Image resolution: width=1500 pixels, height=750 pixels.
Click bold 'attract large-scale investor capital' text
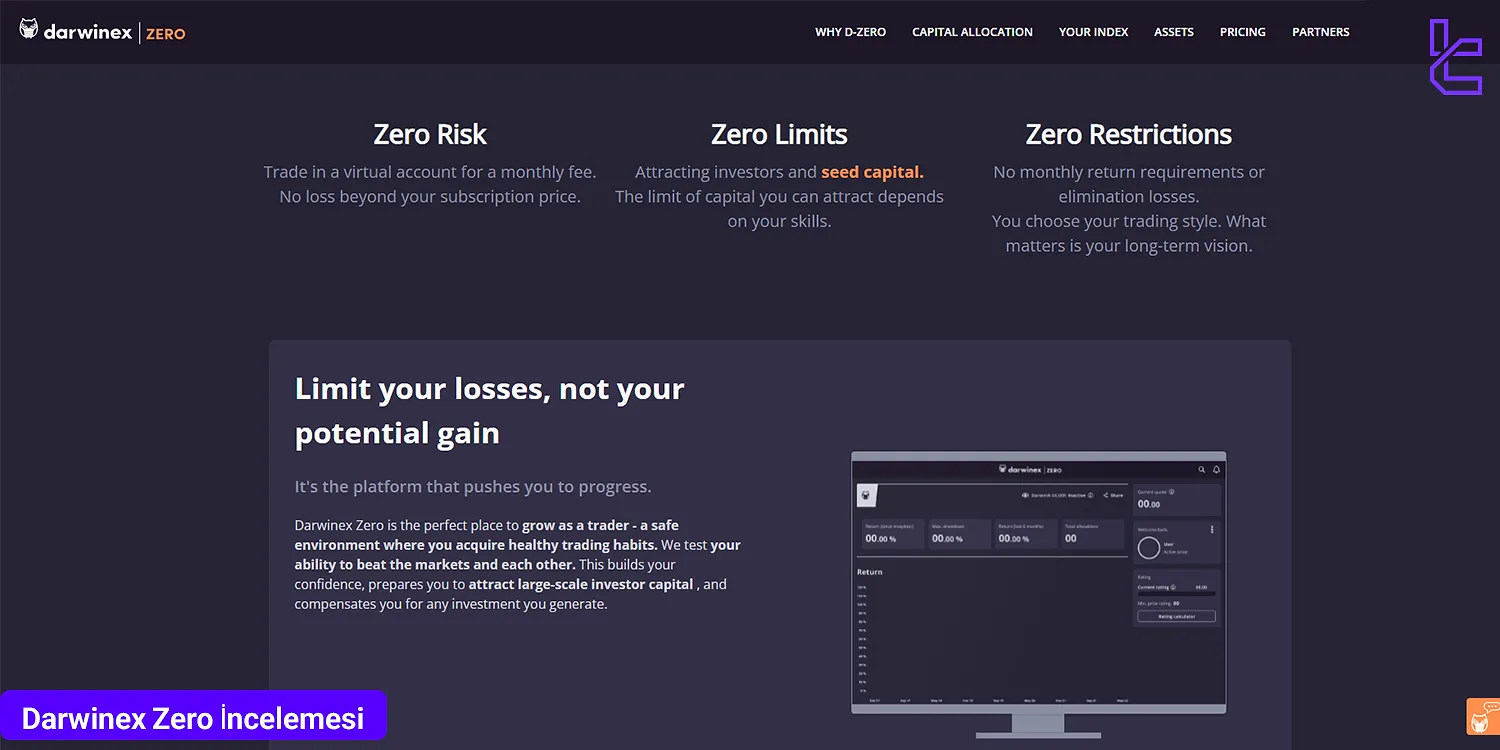(581, 584)
